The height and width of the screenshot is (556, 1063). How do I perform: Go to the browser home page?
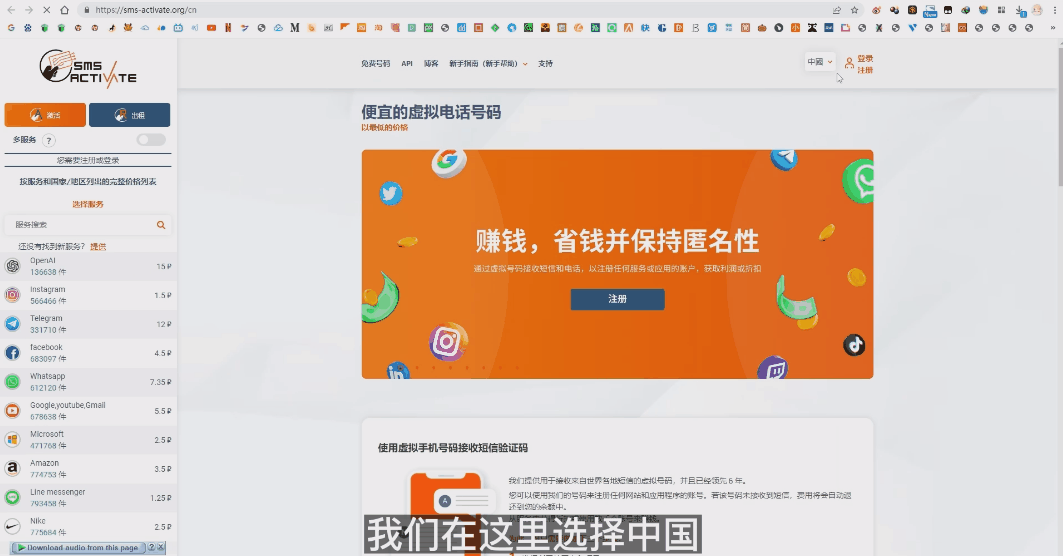point(64,10)
